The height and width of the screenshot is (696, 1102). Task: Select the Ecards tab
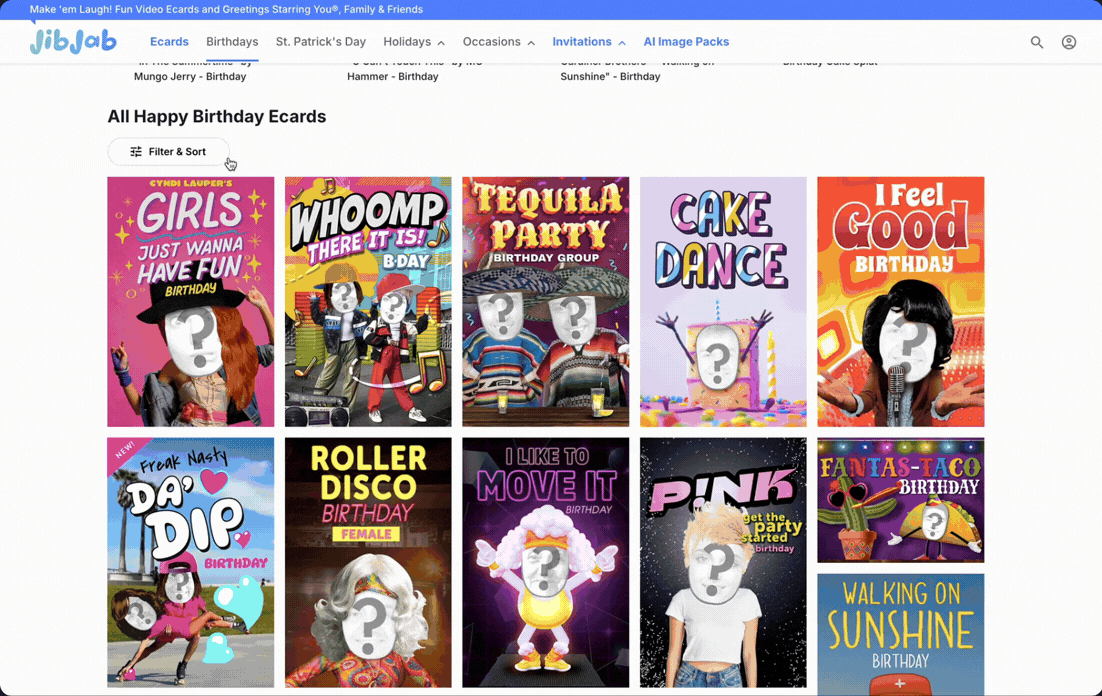pos(169,42)
